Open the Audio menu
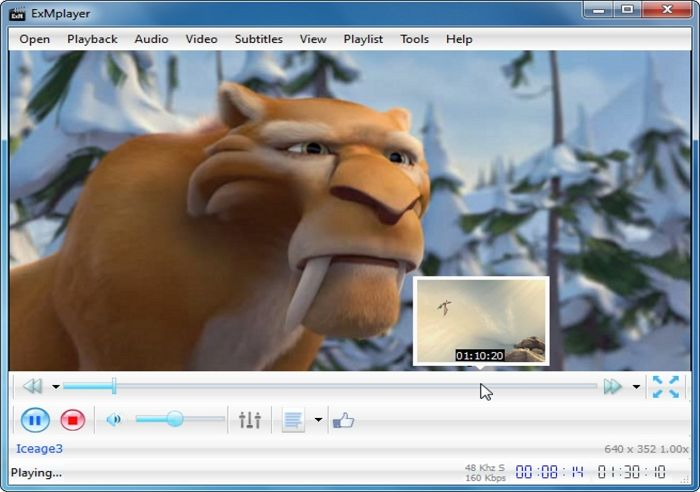The width and height of the screenshot is (700, 492). pyautogui.click(x=151, y=39)
